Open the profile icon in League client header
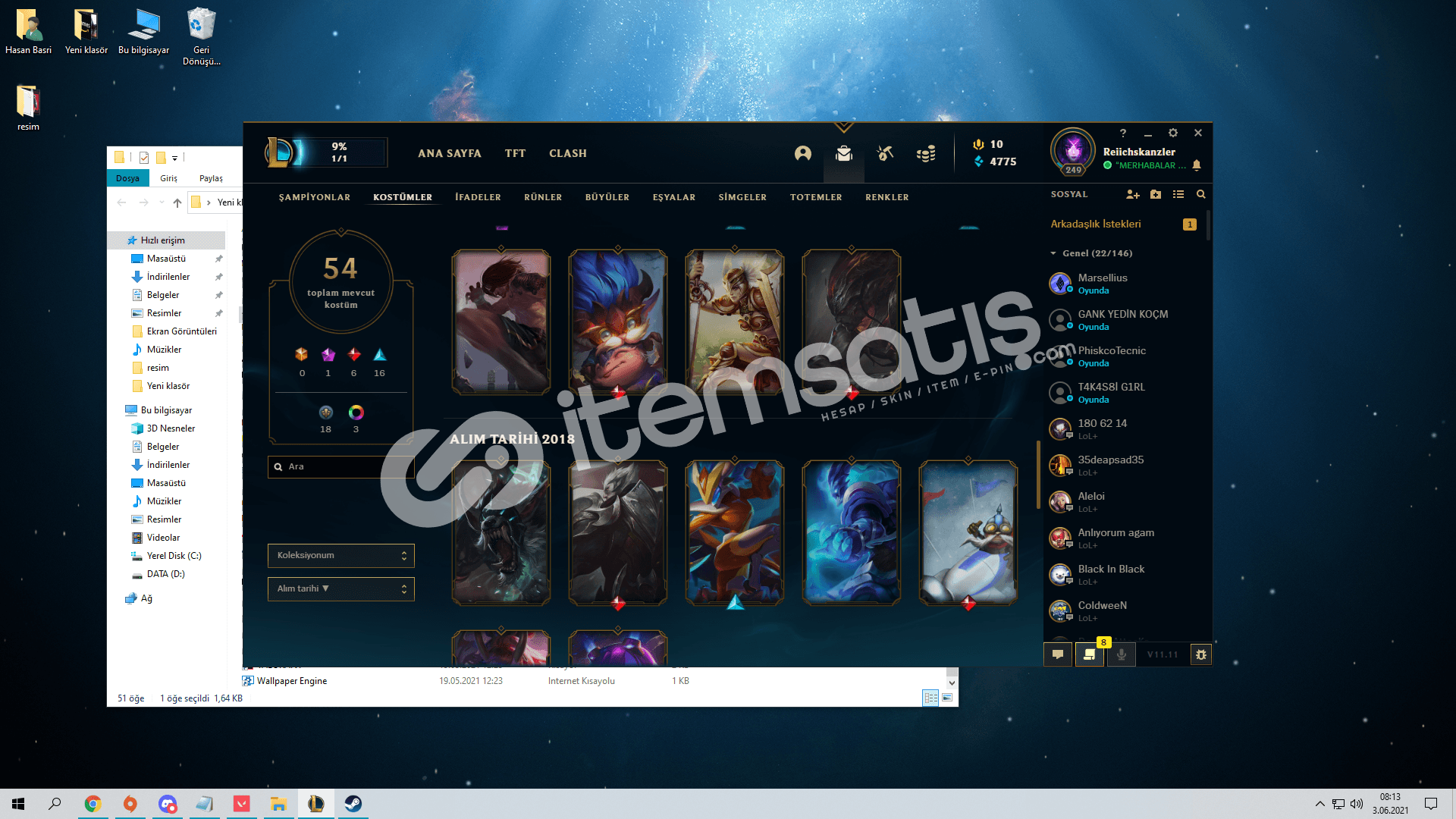Image resolution: width=1456 pixels, height=819 pixels. tap(803, 154)
